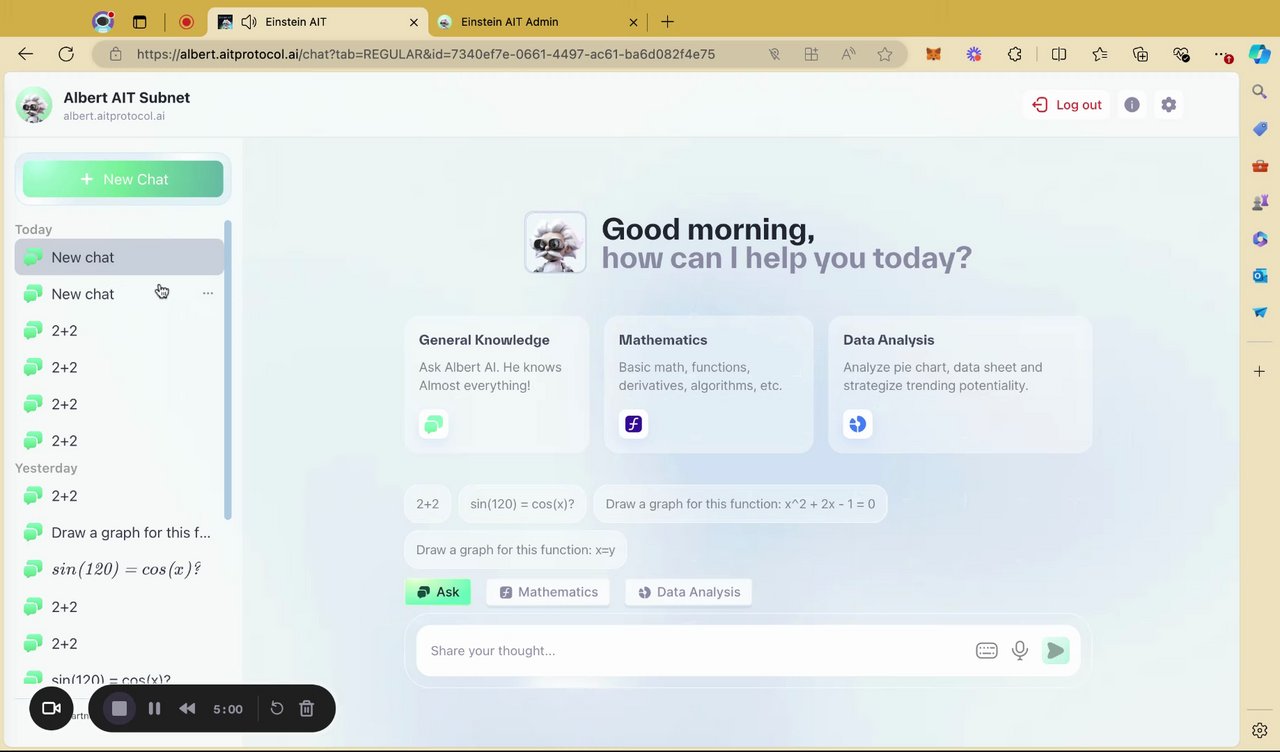This screenshot has height=752, width=1280.
Task: Open Edge sidebar settings gear at bottom
Action: pyautogui.click(x=1260, y=731)
